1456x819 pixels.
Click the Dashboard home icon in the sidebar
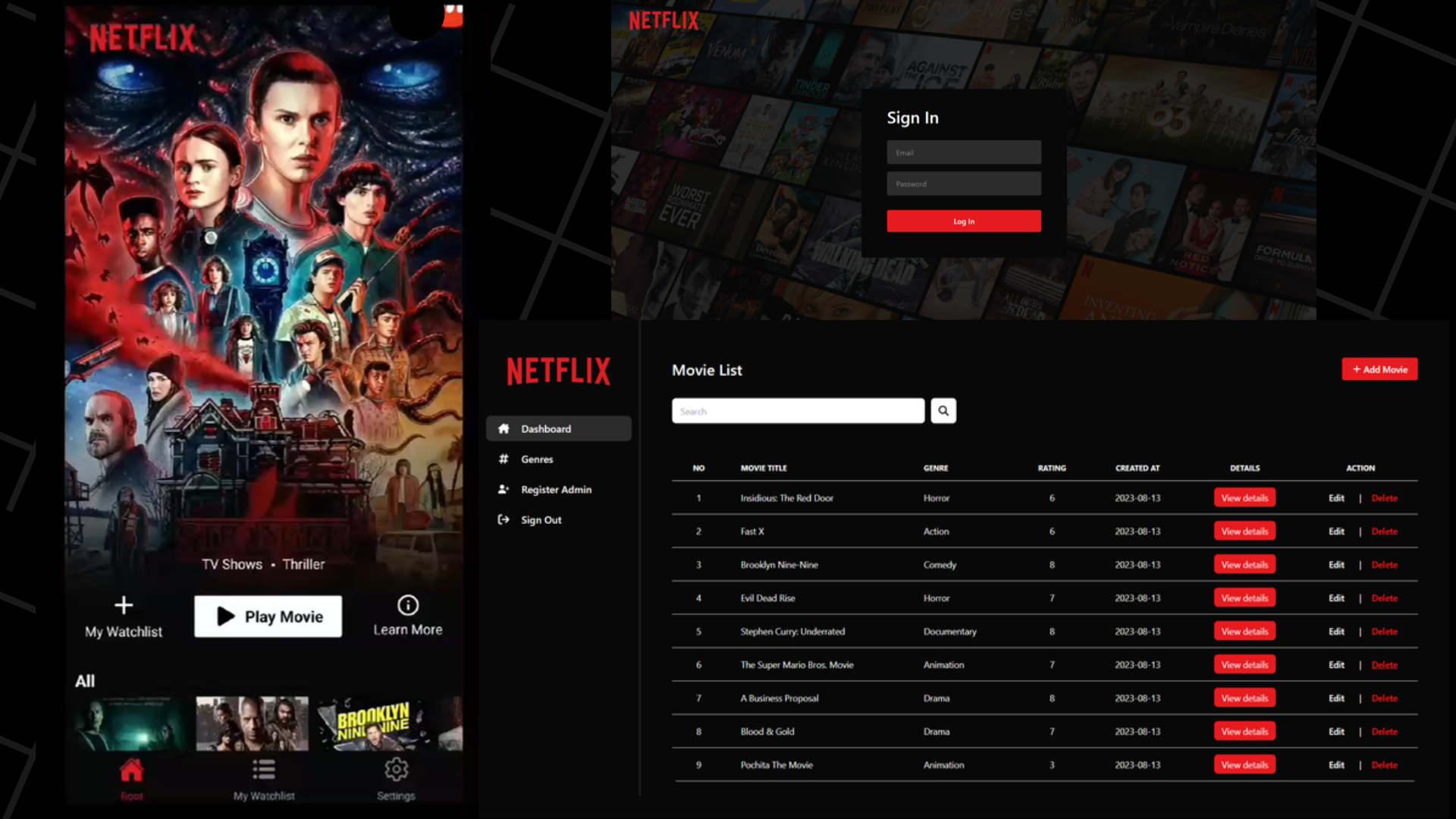pos(504,428)
